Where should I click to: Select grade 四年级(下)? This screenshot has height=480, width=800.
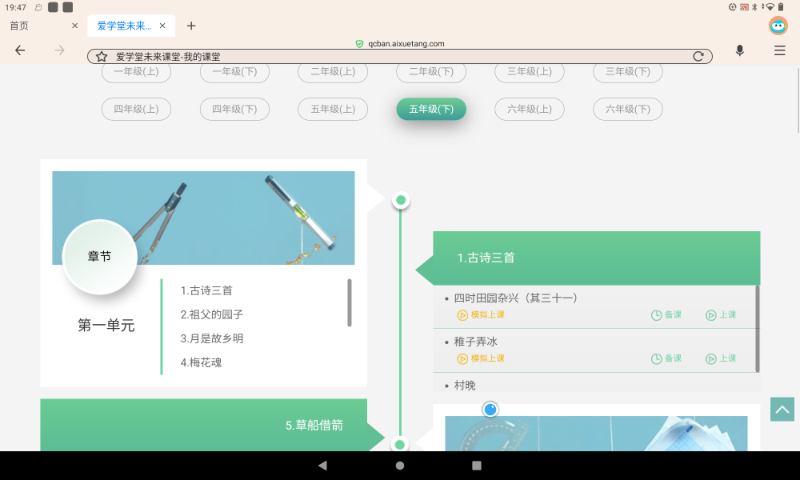pos(235,109)
